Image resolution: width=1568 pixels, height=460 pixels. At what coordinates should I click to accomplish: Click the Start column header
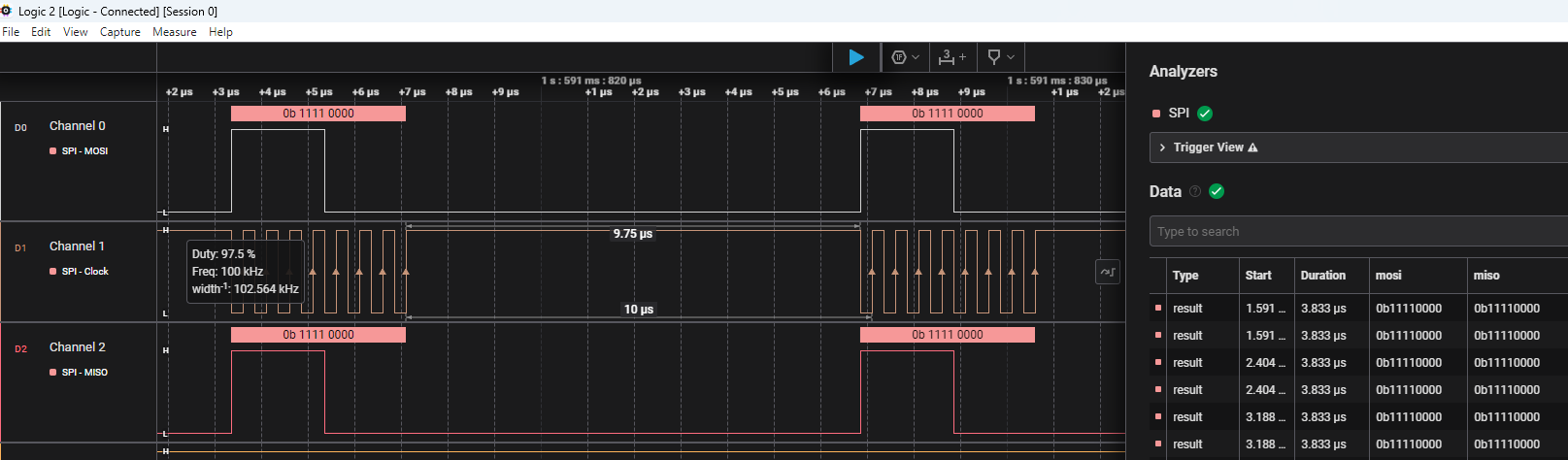[1258, 276]
